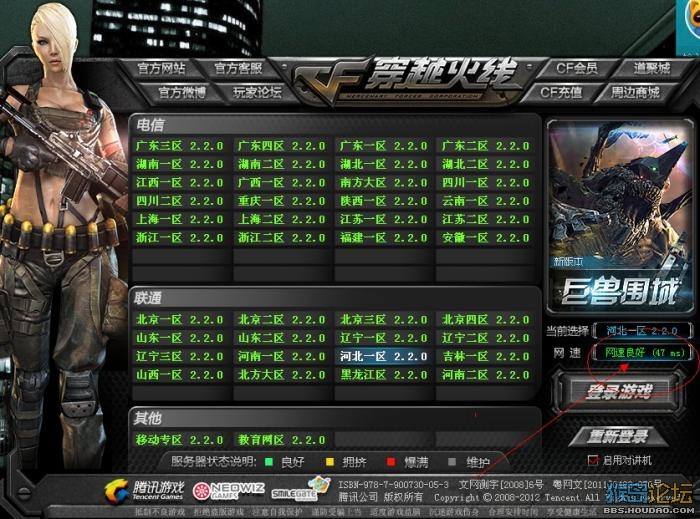
Task: Open the 玩家论坛 link
Action: (x=257, y=92)
